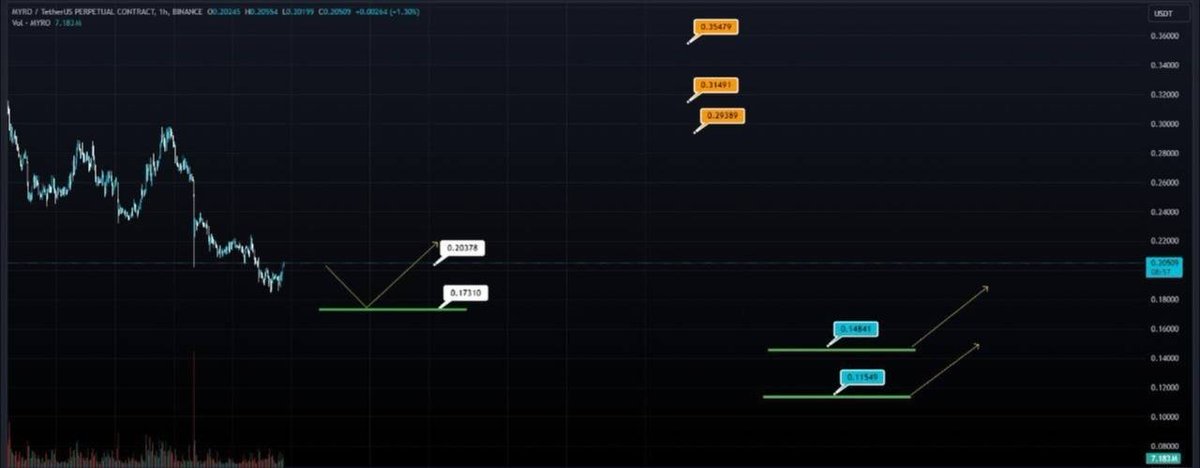The height and width of the screenshot is (468, 1200).
Task: Click the L0.20199 low value in header
Action: point(298,12)
